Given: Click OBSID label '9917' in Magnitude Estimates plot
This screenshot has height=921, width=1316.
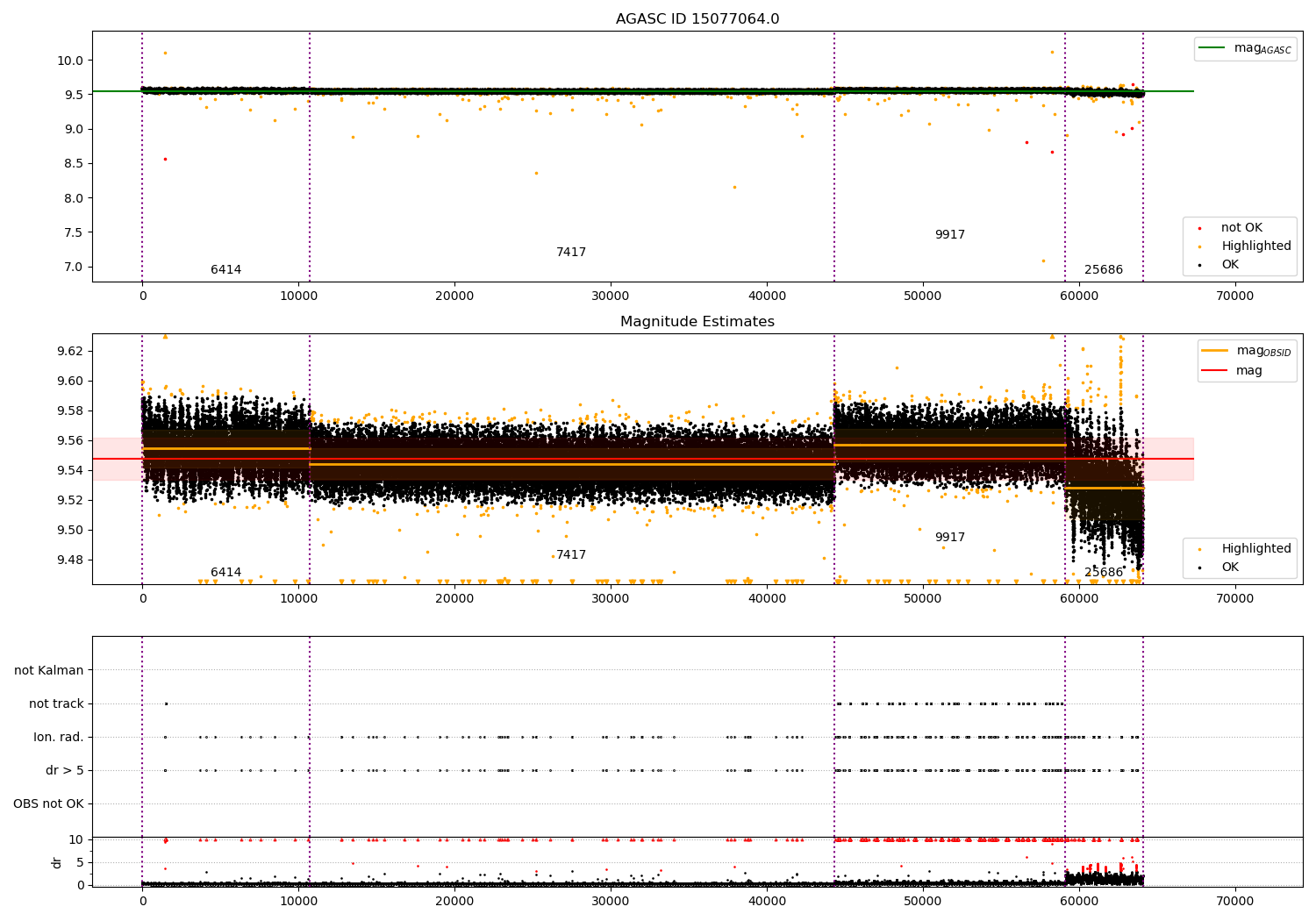Looking at the screenshot, I should coord(950,538).
